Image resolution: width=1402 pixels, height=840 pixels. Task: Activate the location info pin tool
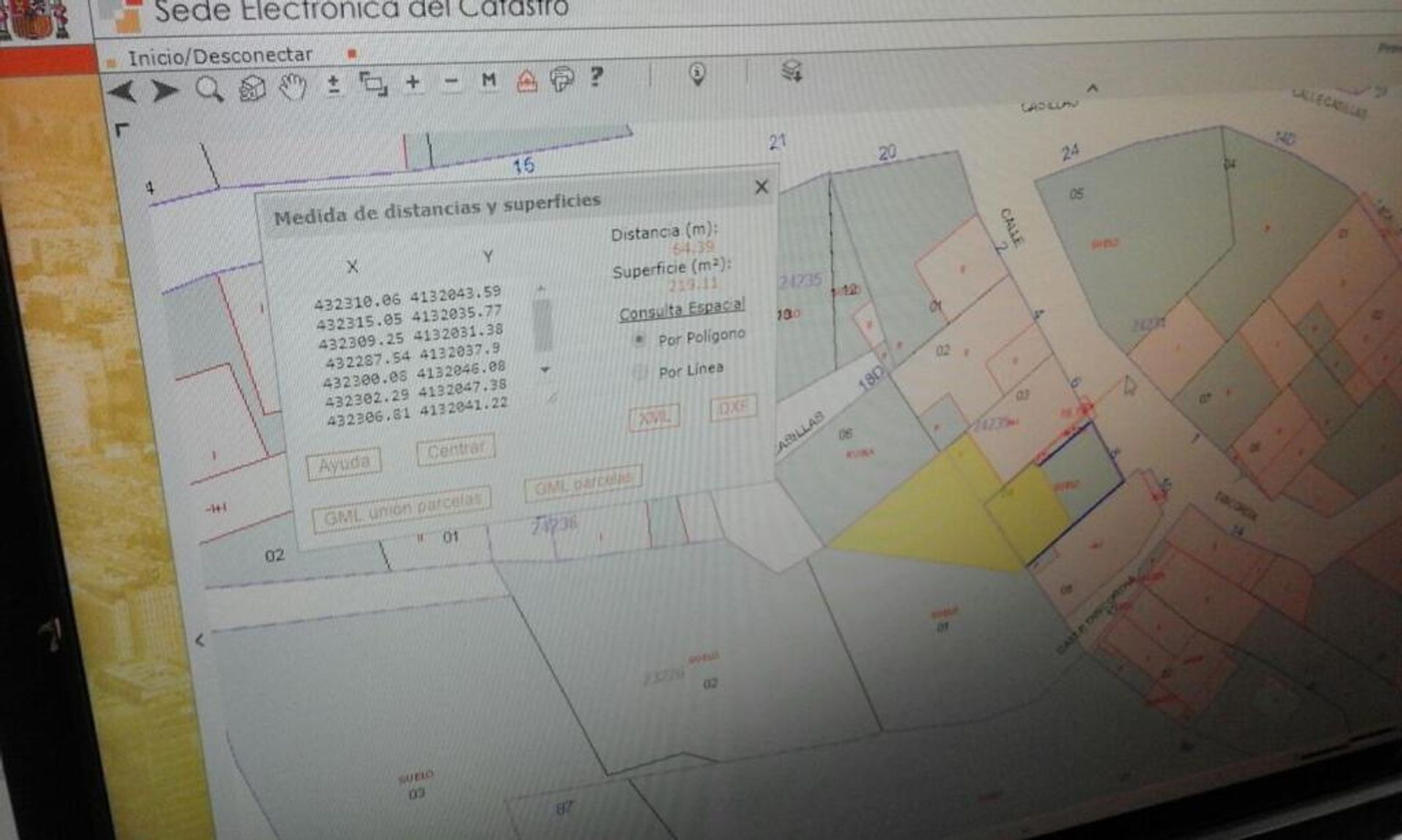click(x=697, y=74)
